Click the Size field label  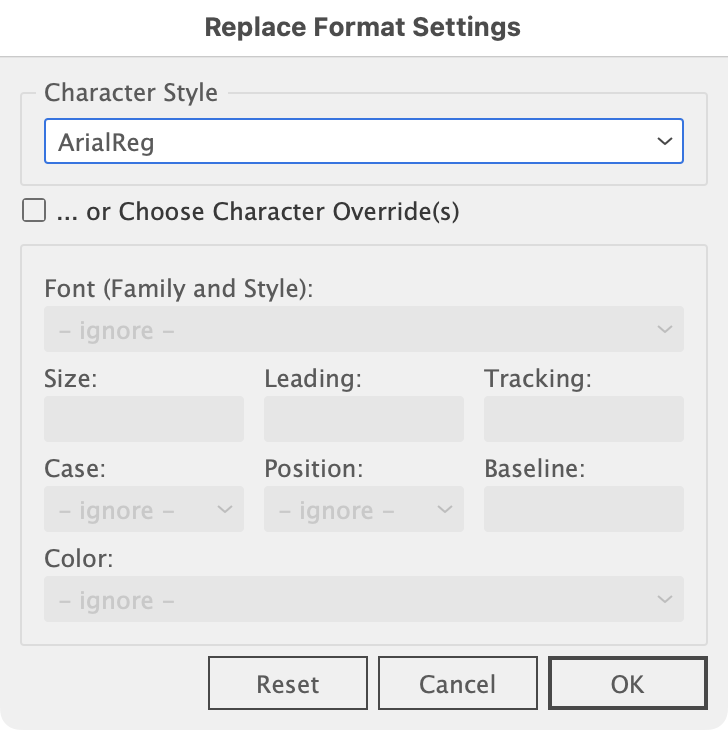(70, 379)
